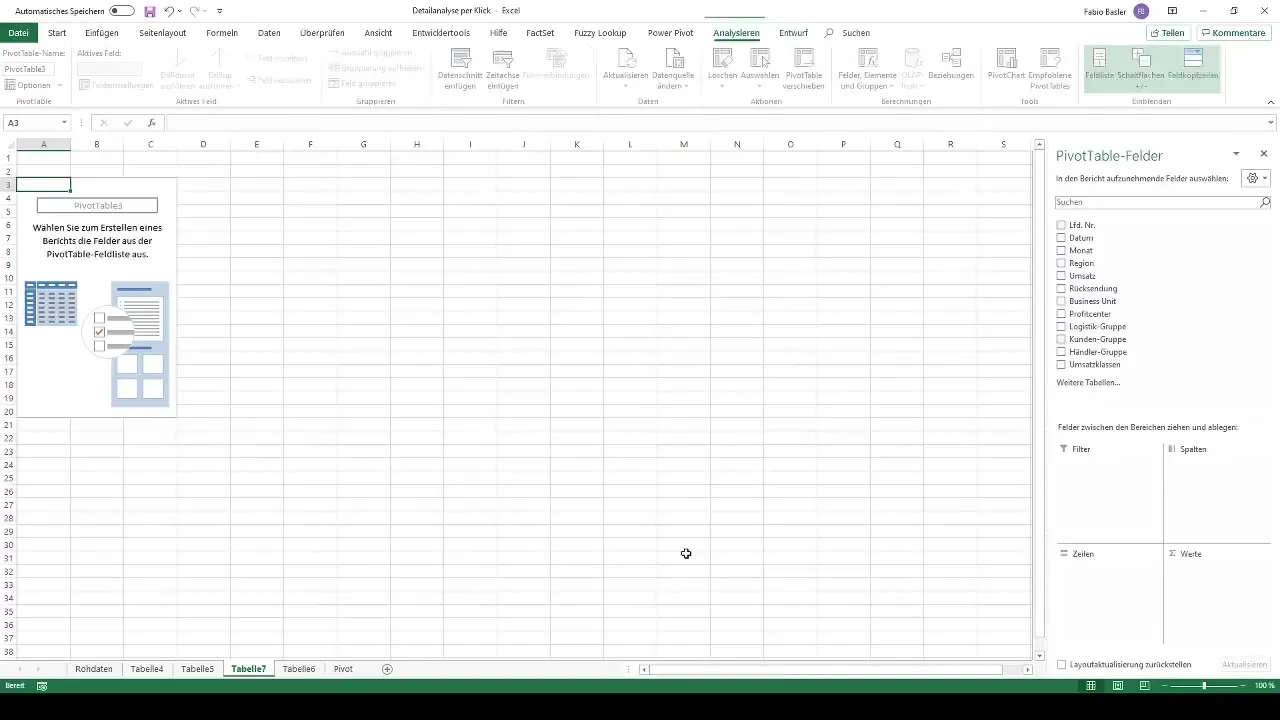Check the Monat field
This screenshot has width=1280, height=720.
1061,251
